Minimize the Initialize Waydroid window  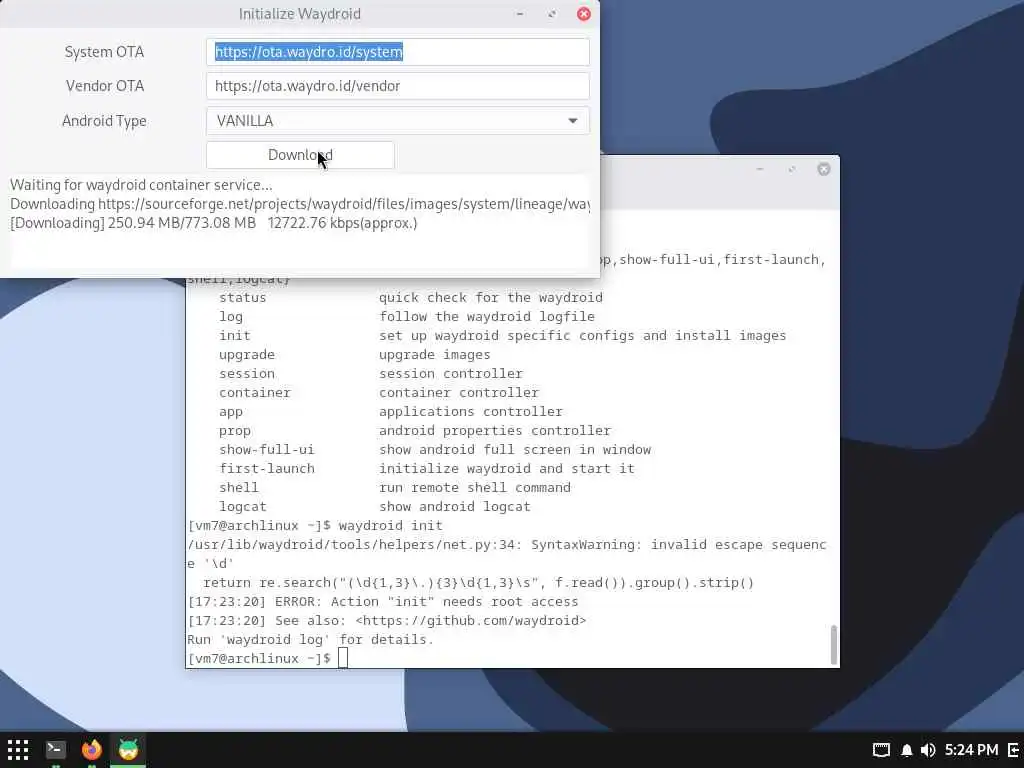coord(520,14)
